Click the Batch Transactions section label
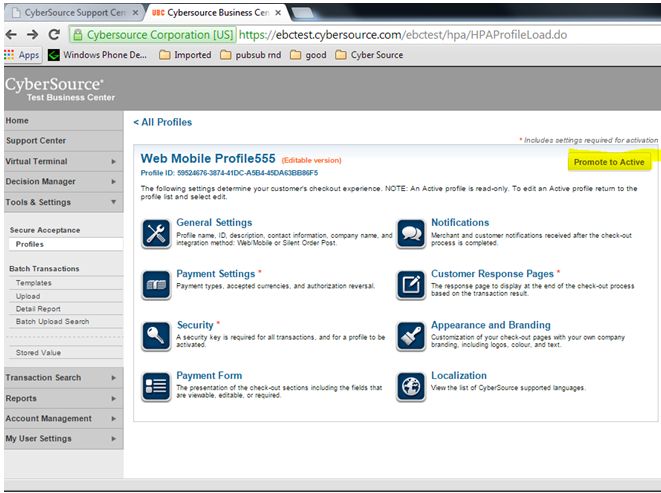 pos(44,269)
